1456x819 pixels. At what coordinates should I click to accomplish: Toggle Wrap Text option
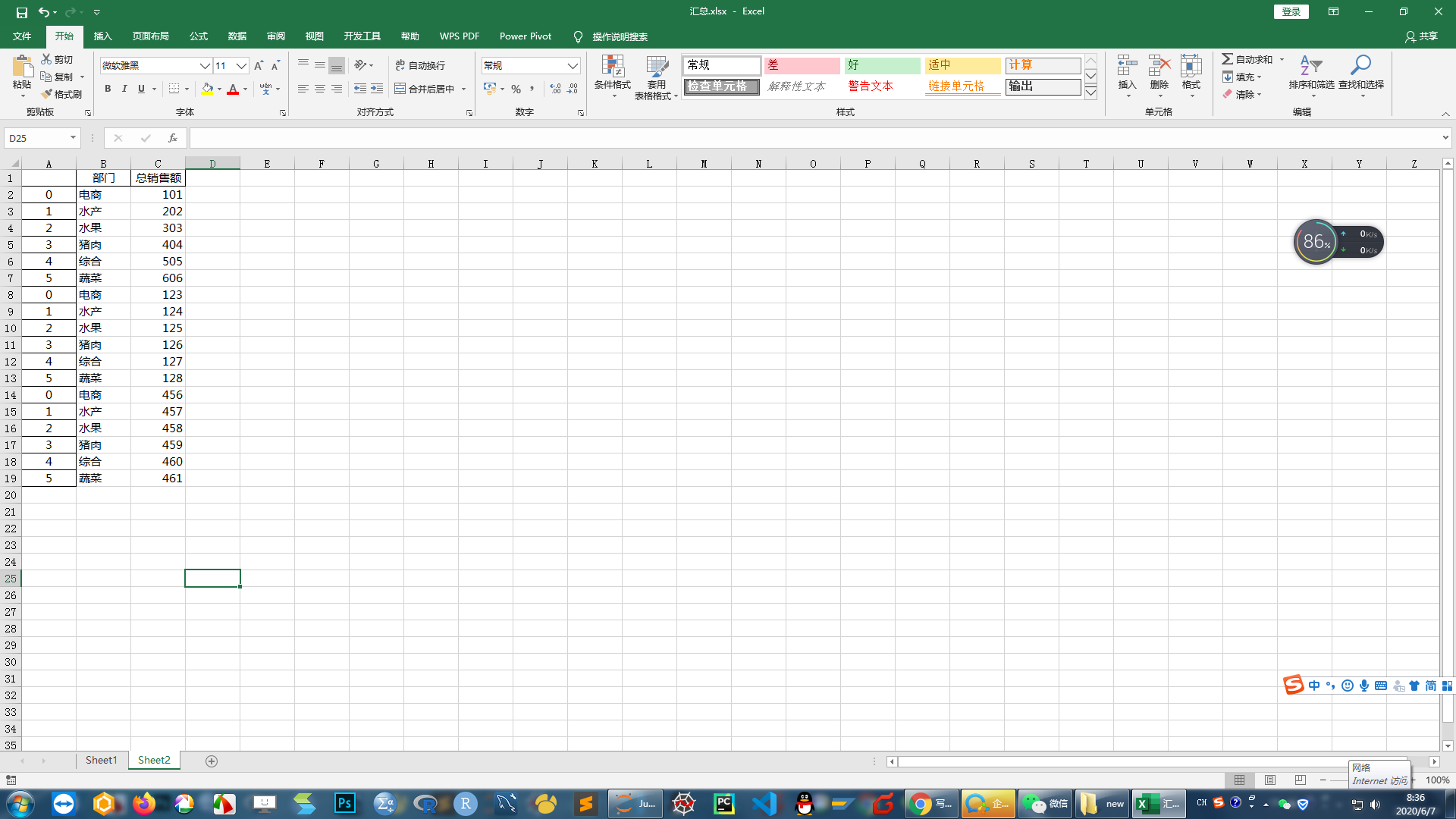420,66
